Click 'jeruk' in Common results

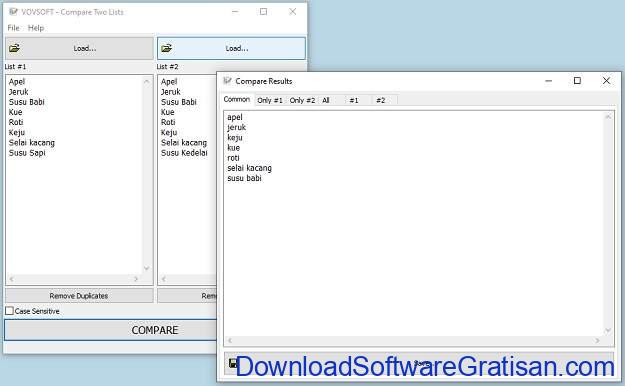(x=236, y=128)
